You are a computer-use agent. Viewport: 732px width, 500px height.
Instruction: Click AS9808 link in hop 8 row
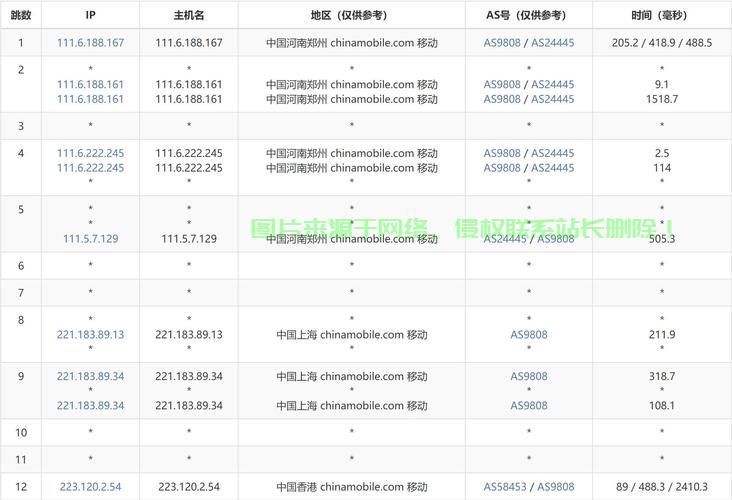click(x=529, y=335)
